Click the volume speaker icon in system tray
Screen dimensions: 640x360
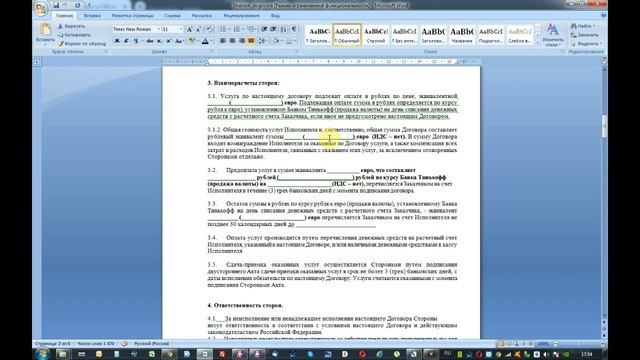(x=546, y=354)
